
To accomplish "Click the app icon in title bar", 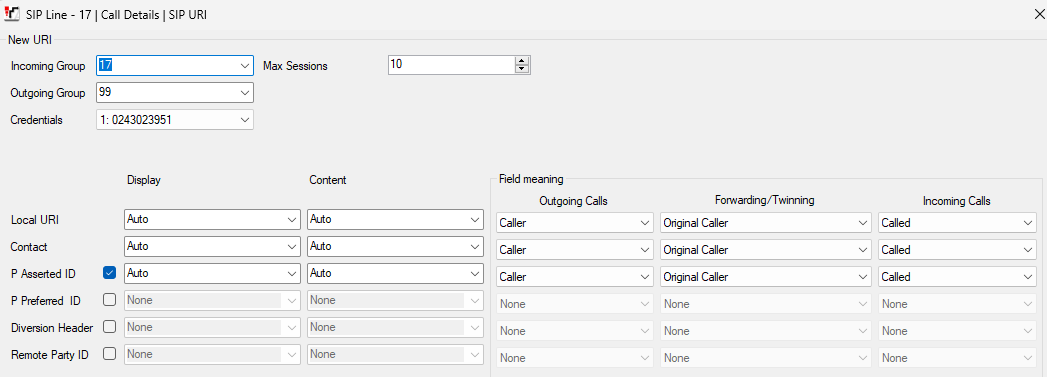I will click(x=11, y=14).
